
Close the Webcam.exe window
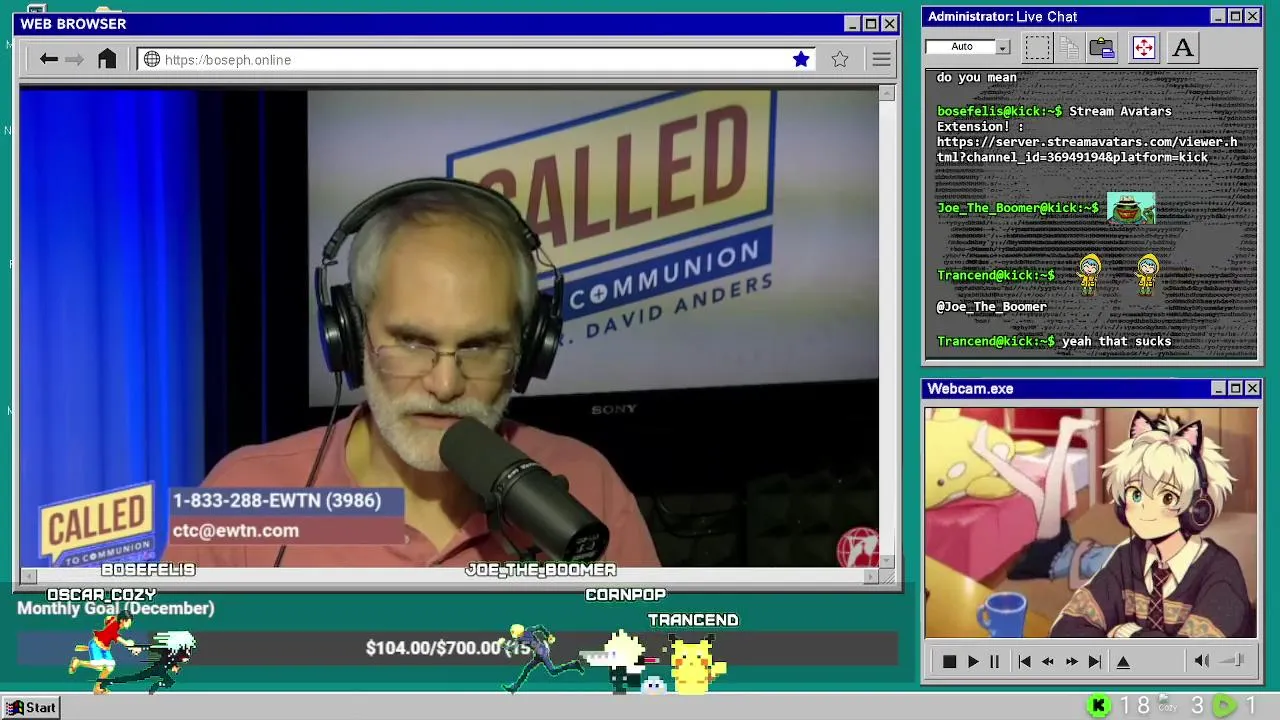tap(1252, 388)
